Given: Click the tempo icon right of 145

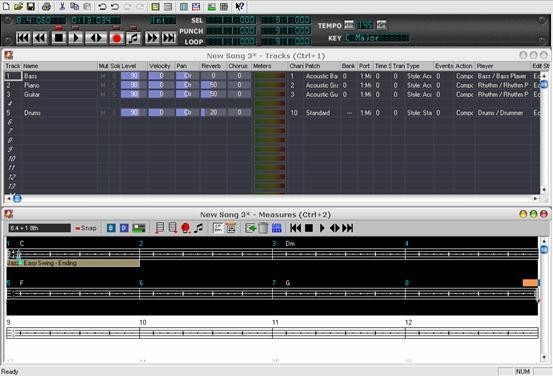Looking at the screenshot, I should point(382,24).
